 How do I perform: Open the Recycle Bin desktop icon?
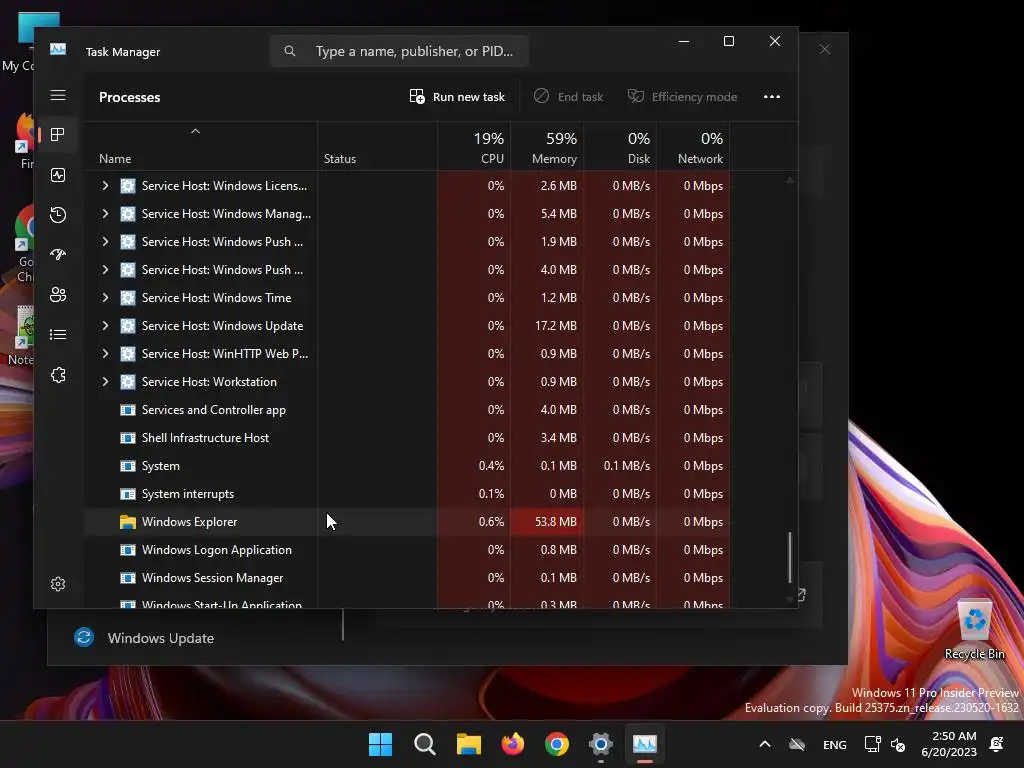(x=974, y=630)
